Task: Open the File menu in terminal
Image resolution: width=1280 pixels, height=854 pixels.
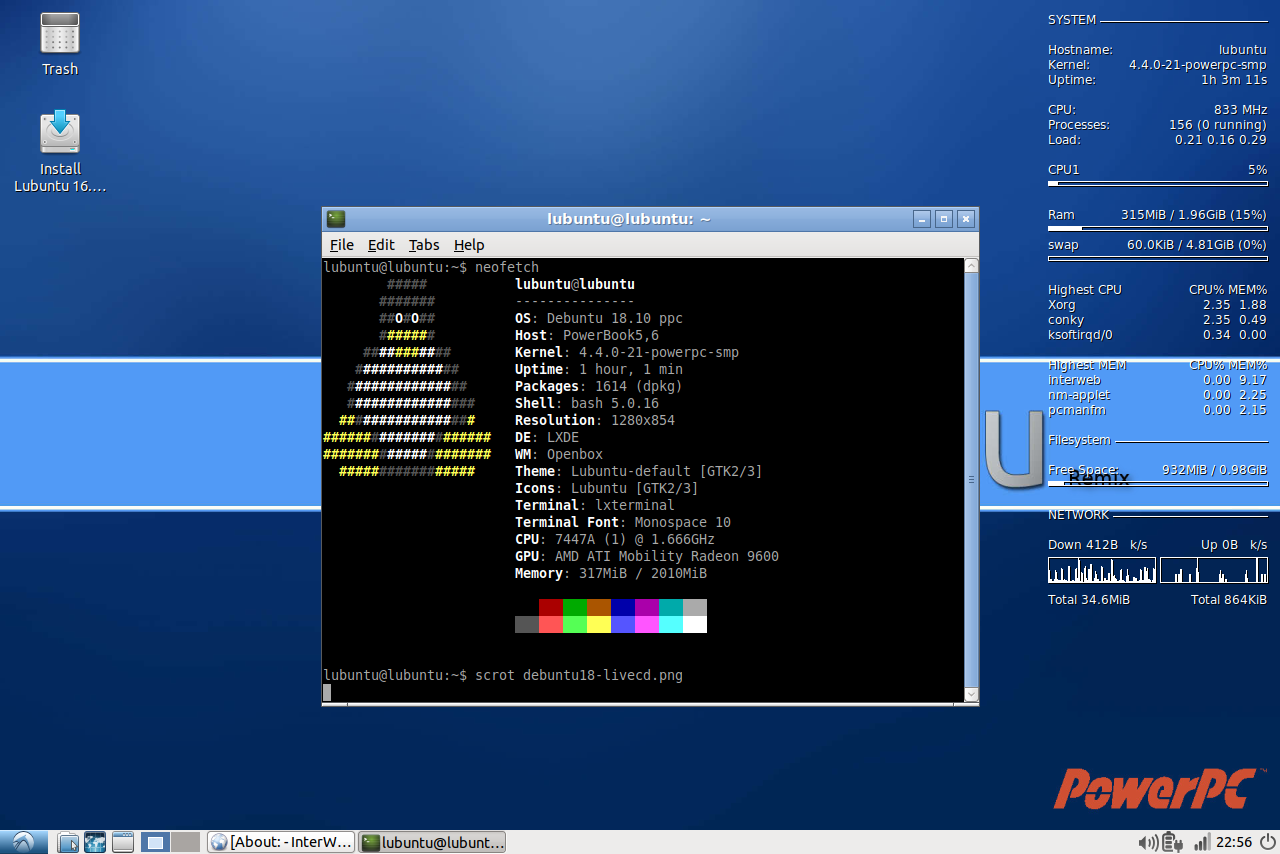Action: pyautogui.click(x=342, y=245)
